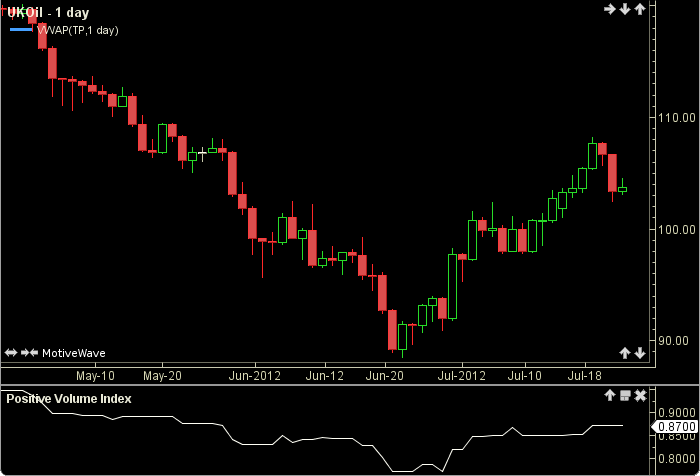Screen dimensions: 700x476
Task: Click the 0.9000 indicator axis label
Action: [677, 413]
